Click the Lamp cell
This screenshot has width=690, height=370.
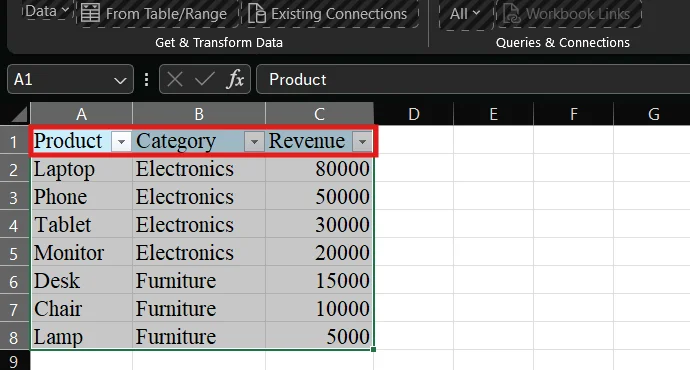coord(81,337)
